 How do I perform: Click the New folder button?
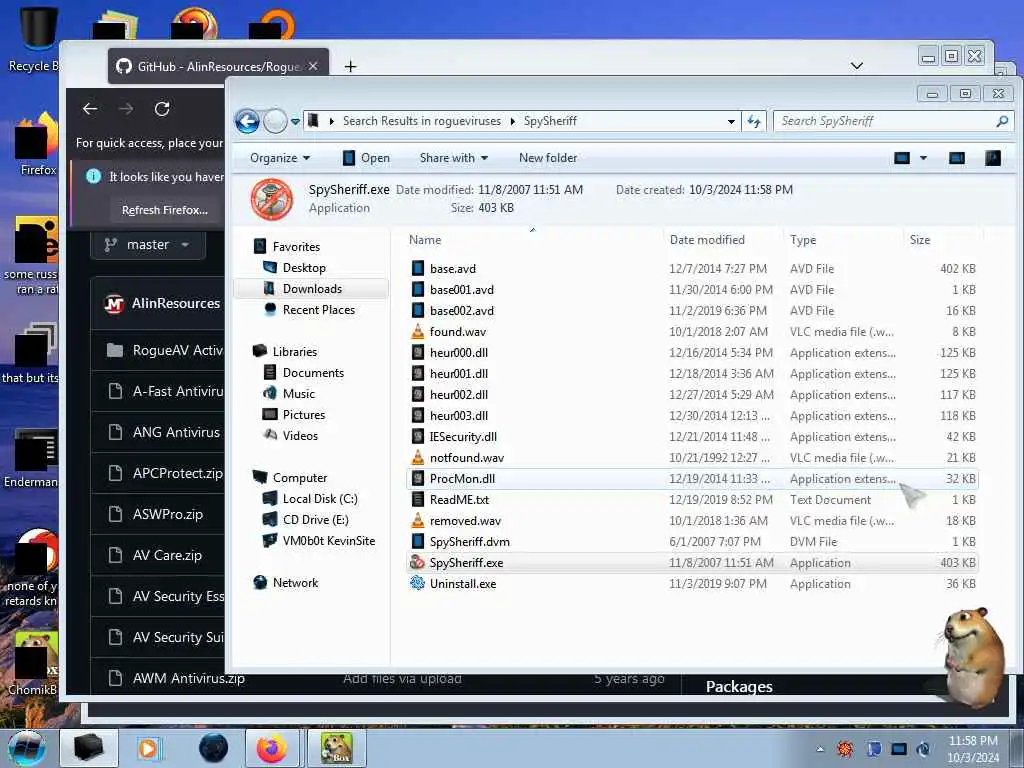(548, 158)
